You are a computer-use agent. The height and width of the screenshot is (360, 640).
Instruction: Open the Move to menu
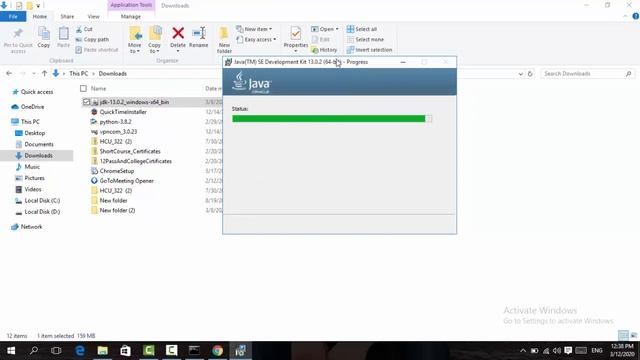point(135,40)
